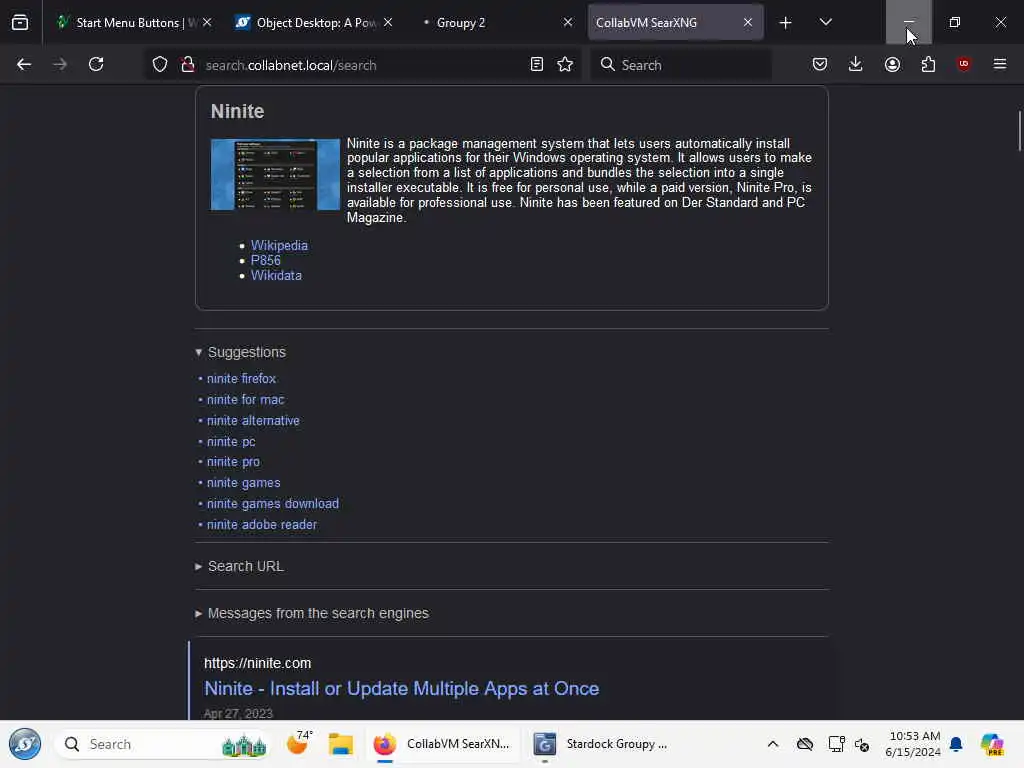Select the 'ninite pro' suggestion
Image resolution: width=1024 pixels, height=768 pixels.
point(233,462)
